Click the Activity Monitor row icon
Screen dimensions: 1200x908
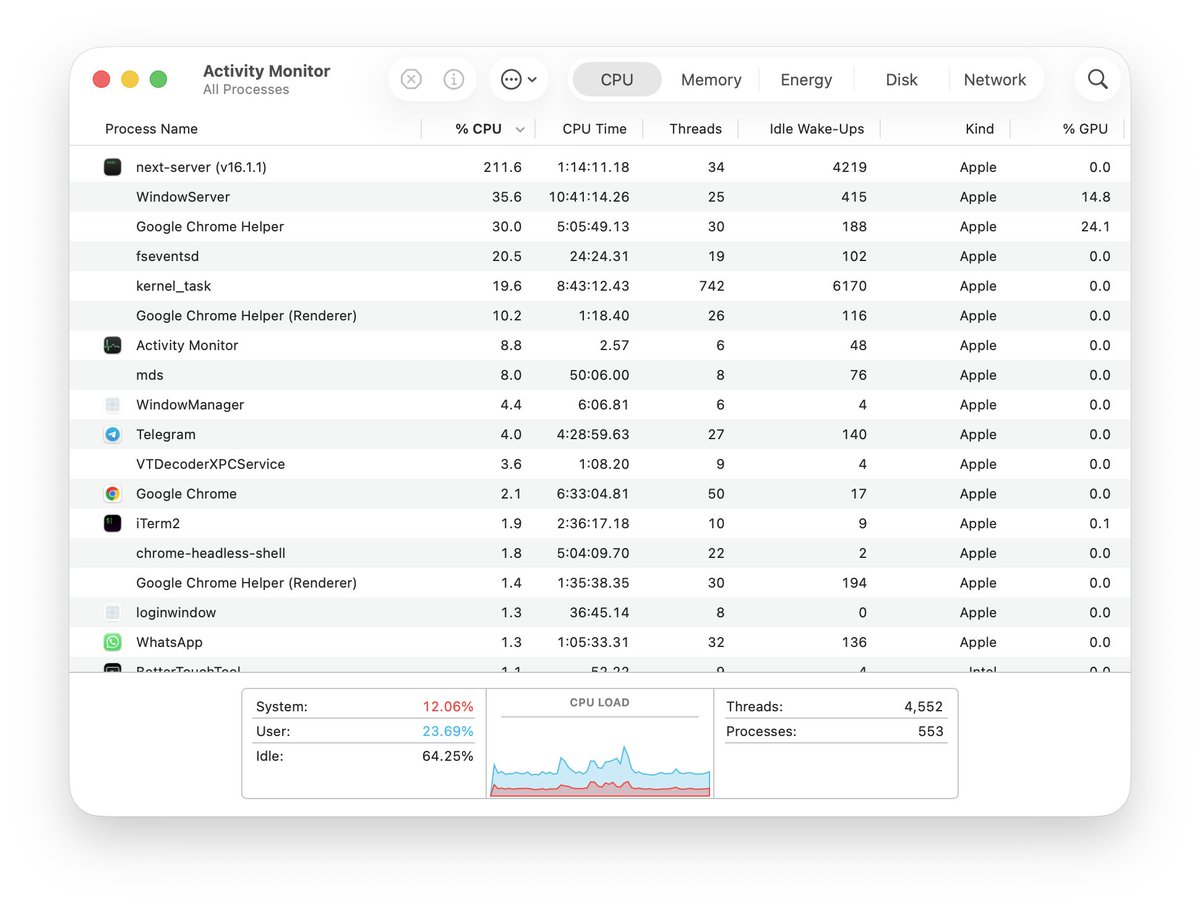(x=113, y=345)
